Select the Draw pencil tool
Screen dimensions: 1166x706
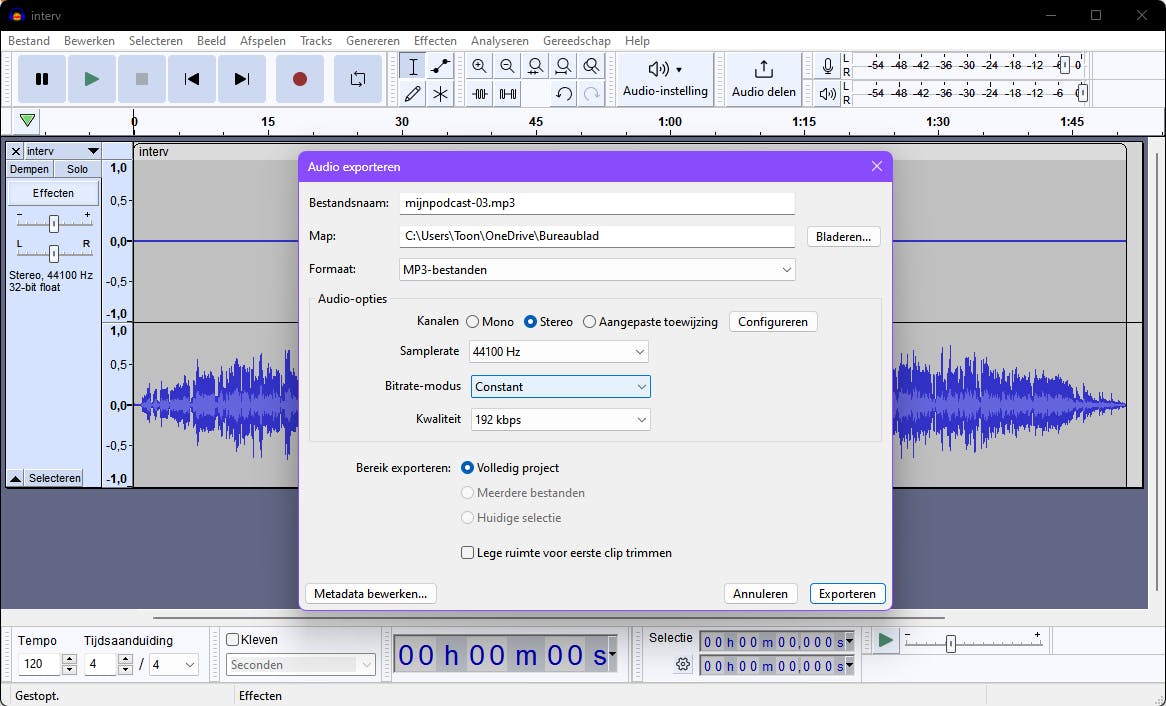413,94
